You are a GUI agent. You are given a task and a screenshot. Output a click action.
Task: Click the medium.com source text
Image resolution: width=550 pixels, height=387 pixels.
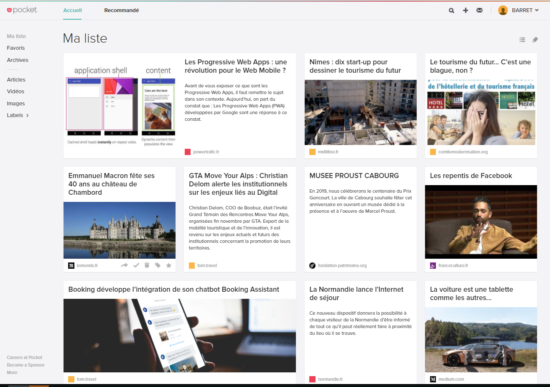tap(451, 379)
